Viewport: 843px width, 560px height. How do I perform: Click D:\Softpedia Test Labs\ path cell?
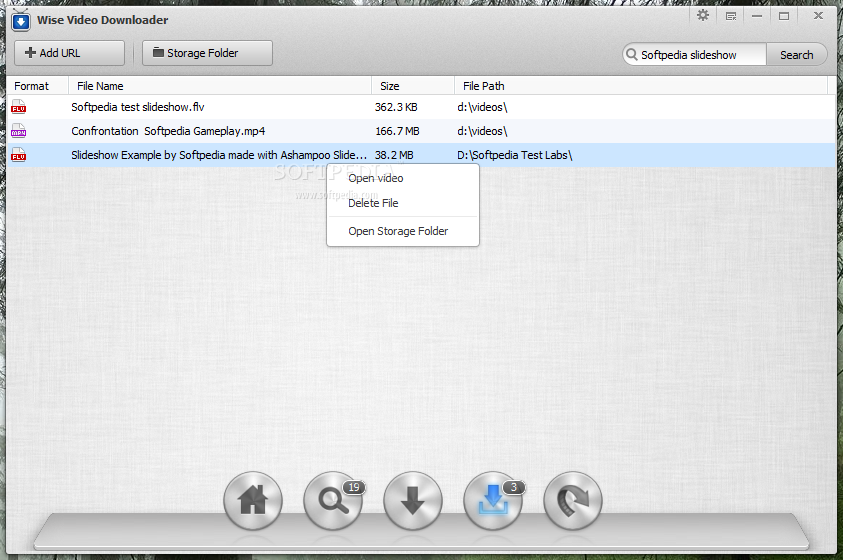(x=515, y=155)
